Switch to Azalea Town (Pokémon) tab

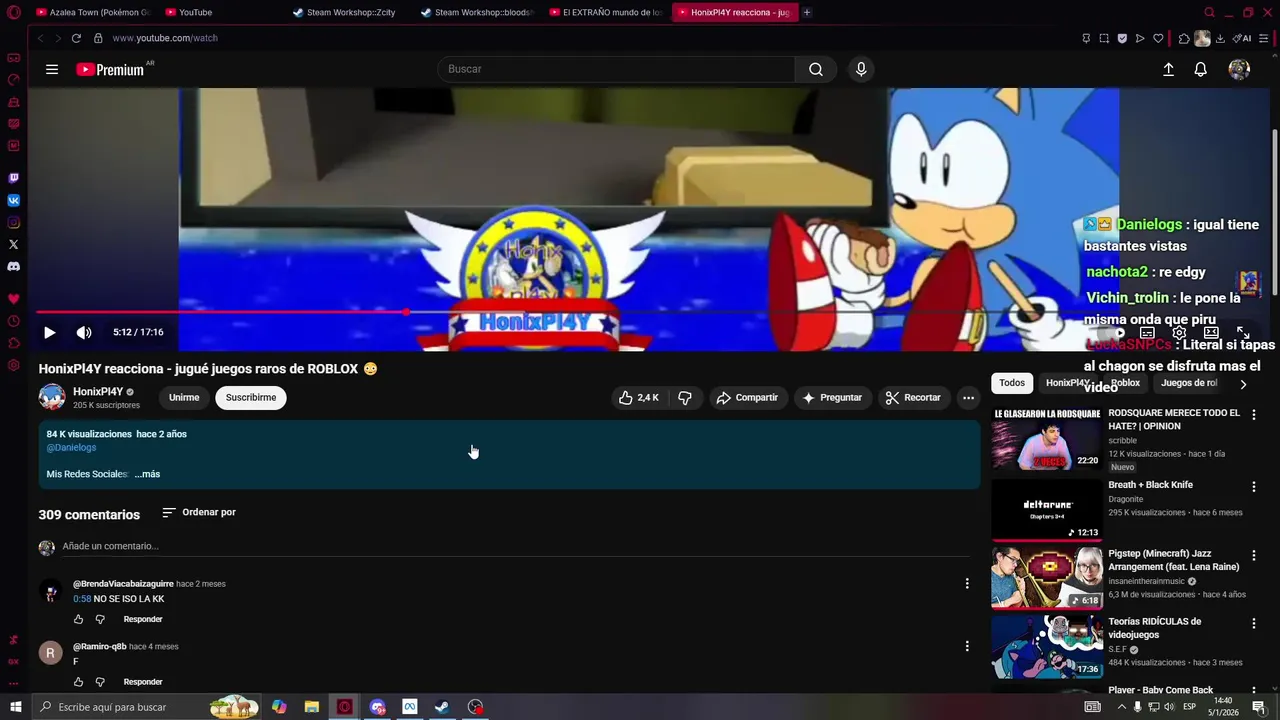(x=92, y=12)
